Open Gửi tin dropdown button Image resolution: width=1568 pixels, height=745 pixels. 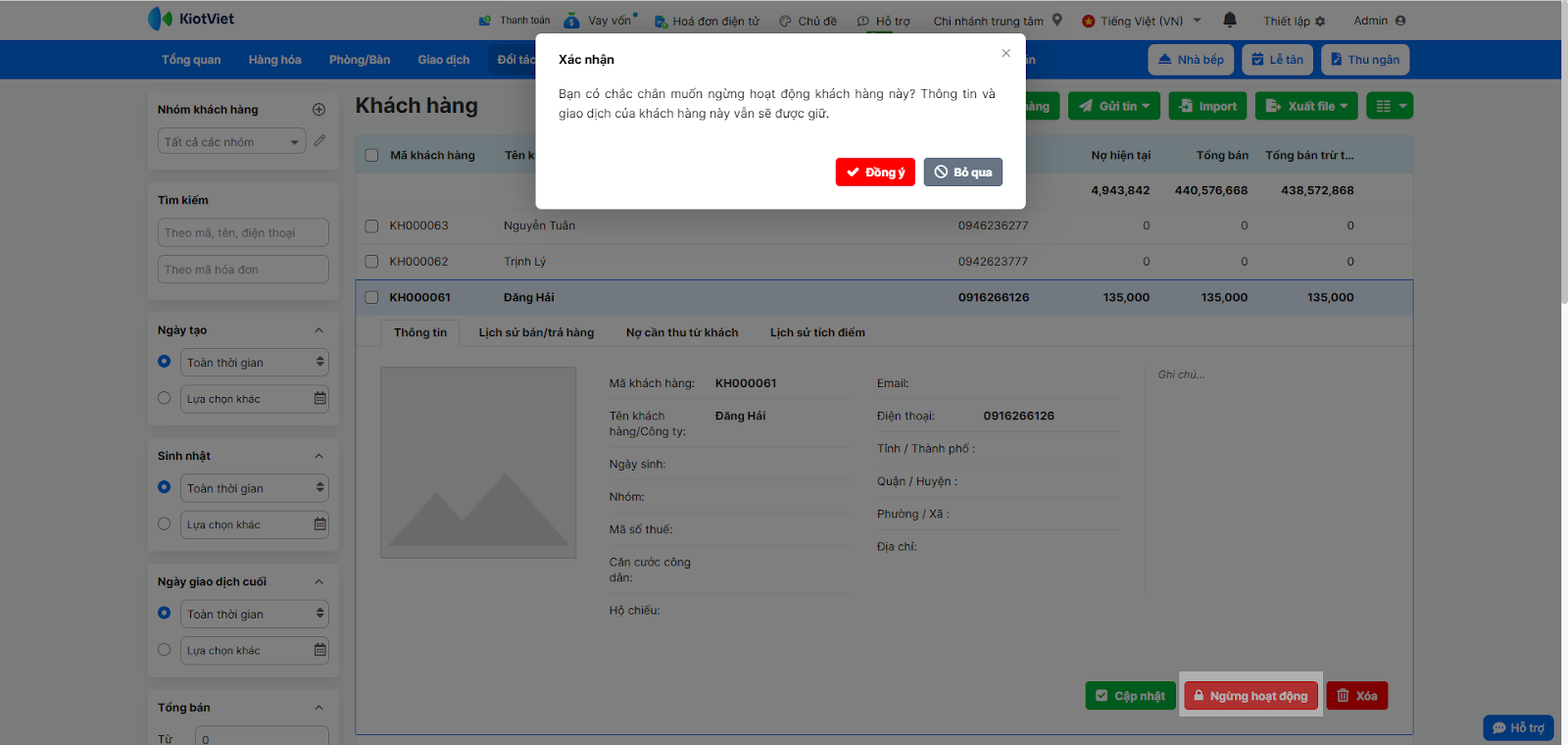1114,106
